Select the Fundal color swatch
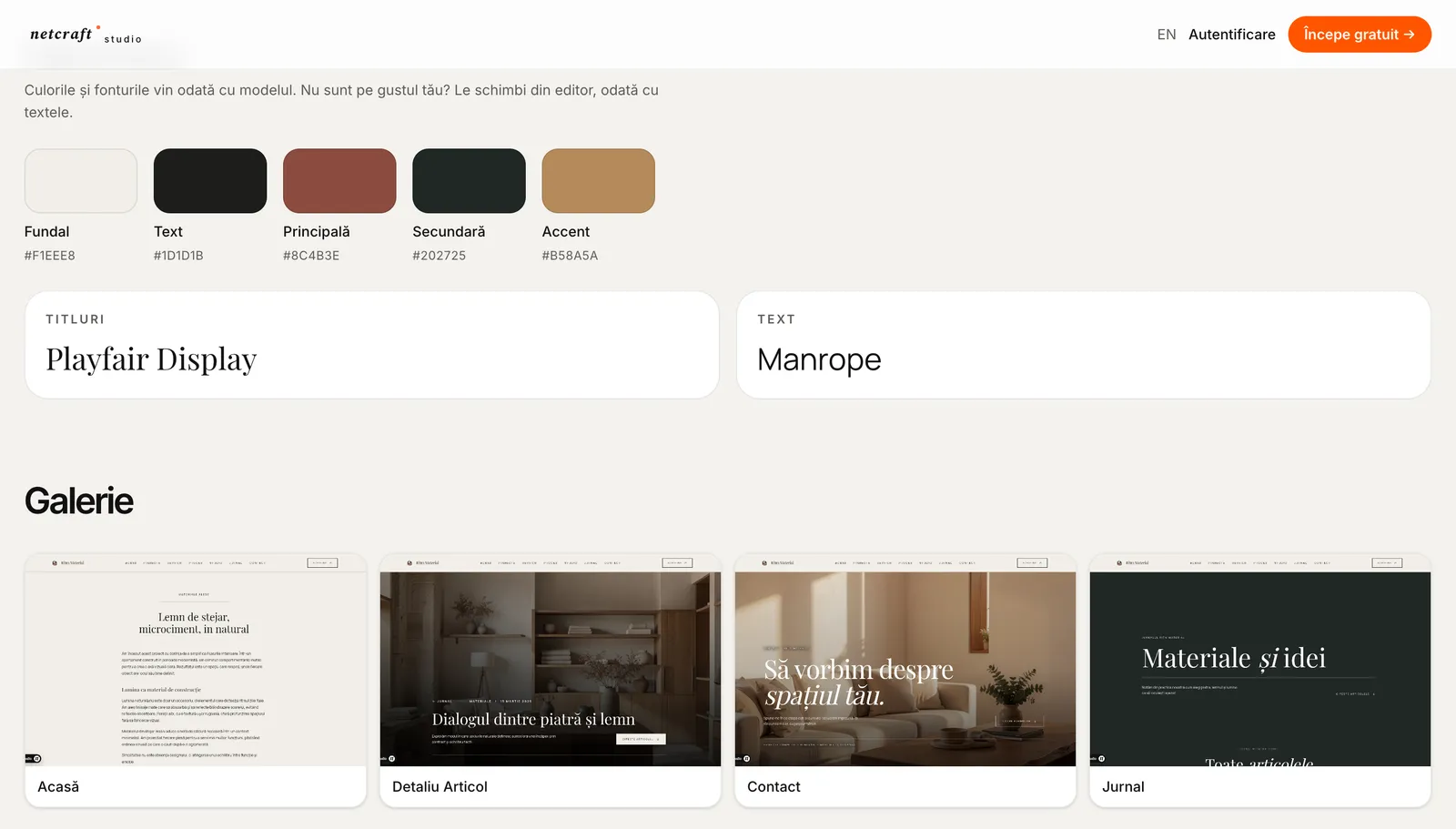Image resolution: width=1456 pixels, height=829 pixels. click(x=81, y=181)
